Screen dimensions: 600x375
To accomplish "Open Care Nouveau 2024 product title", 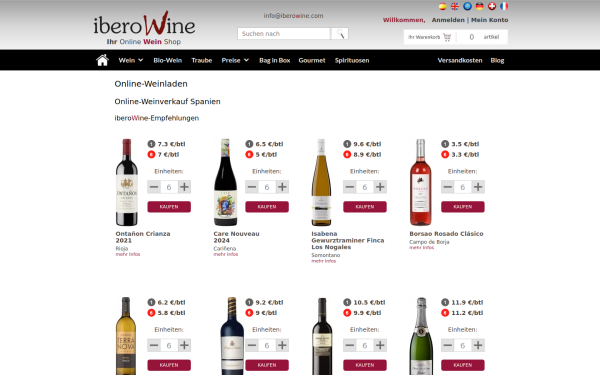I will click(x=236, y=237).
